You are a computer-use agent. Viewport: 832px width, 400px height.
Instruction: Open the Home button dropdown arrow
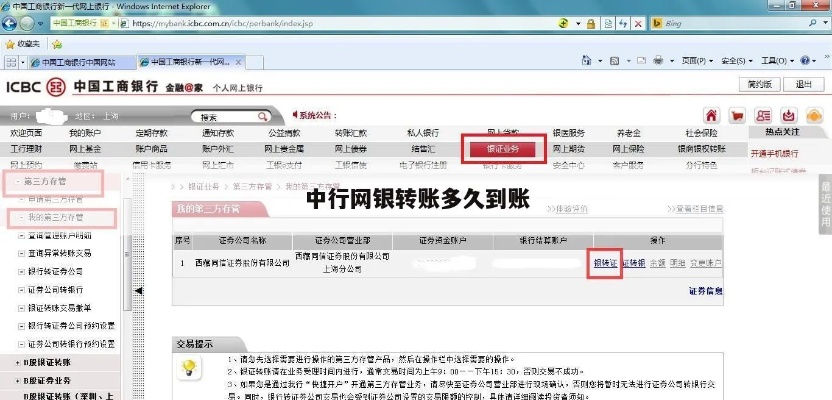(600, 61)
